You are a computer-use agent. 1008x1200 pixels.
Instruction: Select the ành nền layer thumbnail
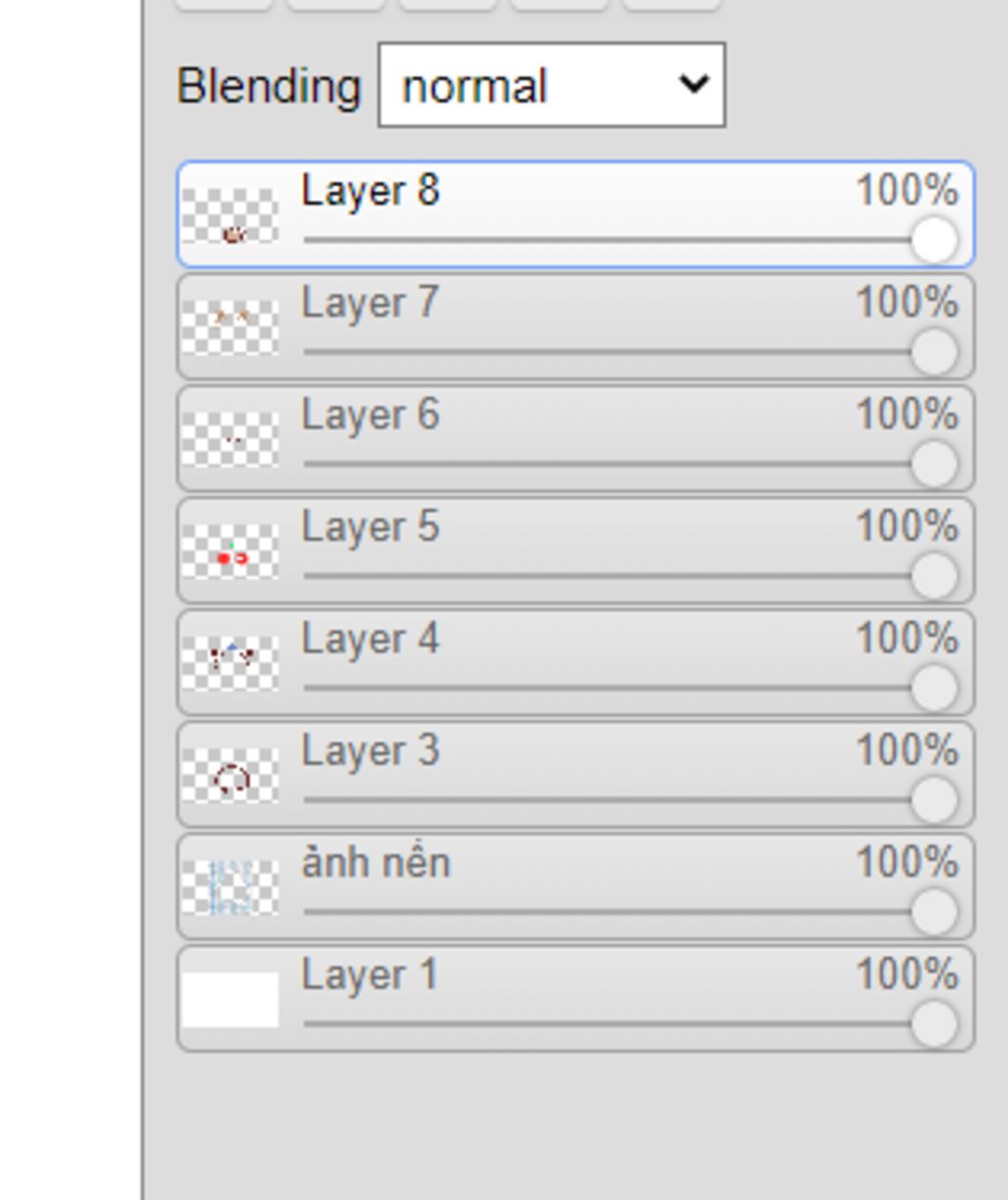pos(230,888)
